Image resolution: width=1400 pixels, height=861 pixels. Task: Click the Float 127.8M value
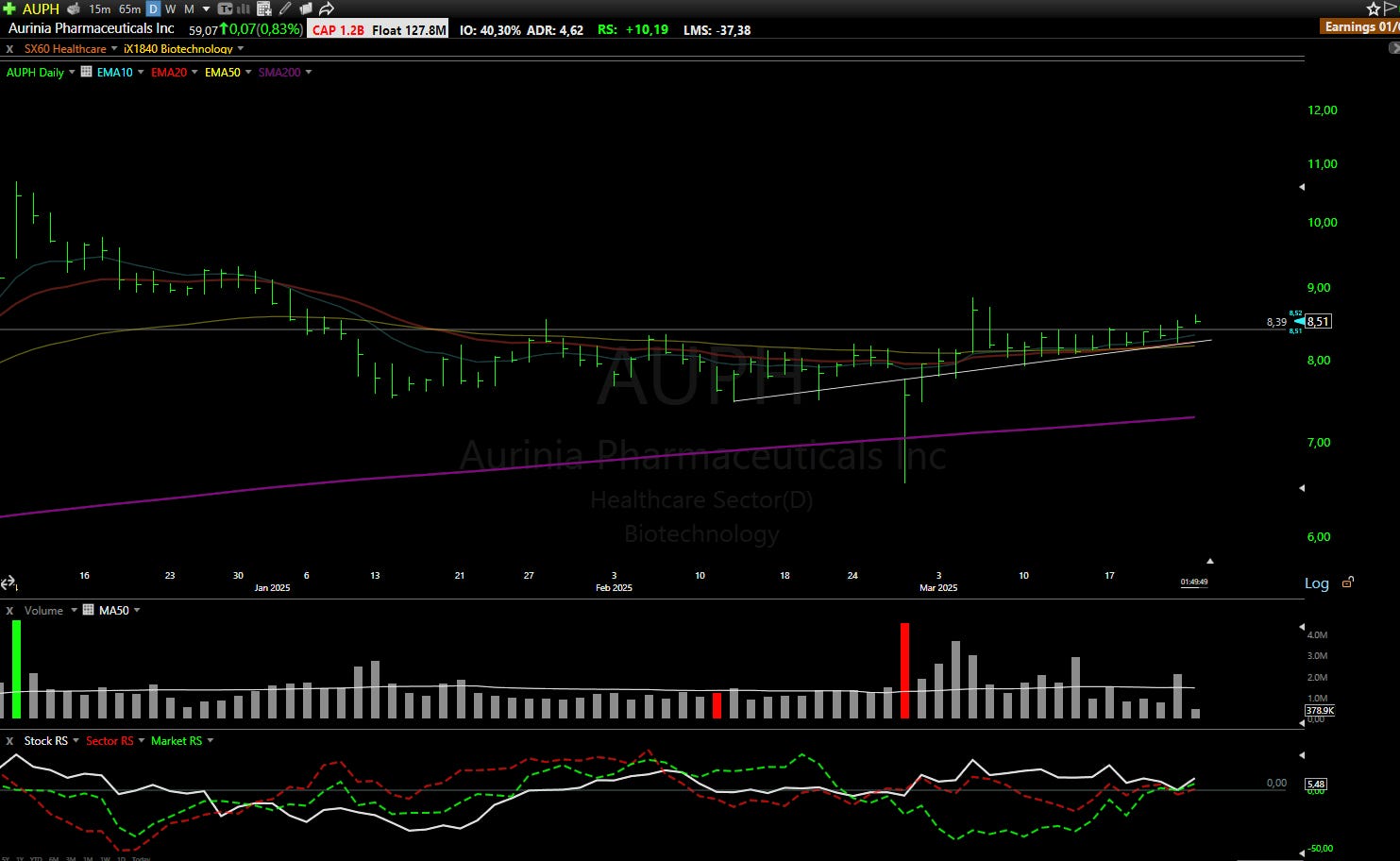tap(409, 29)
